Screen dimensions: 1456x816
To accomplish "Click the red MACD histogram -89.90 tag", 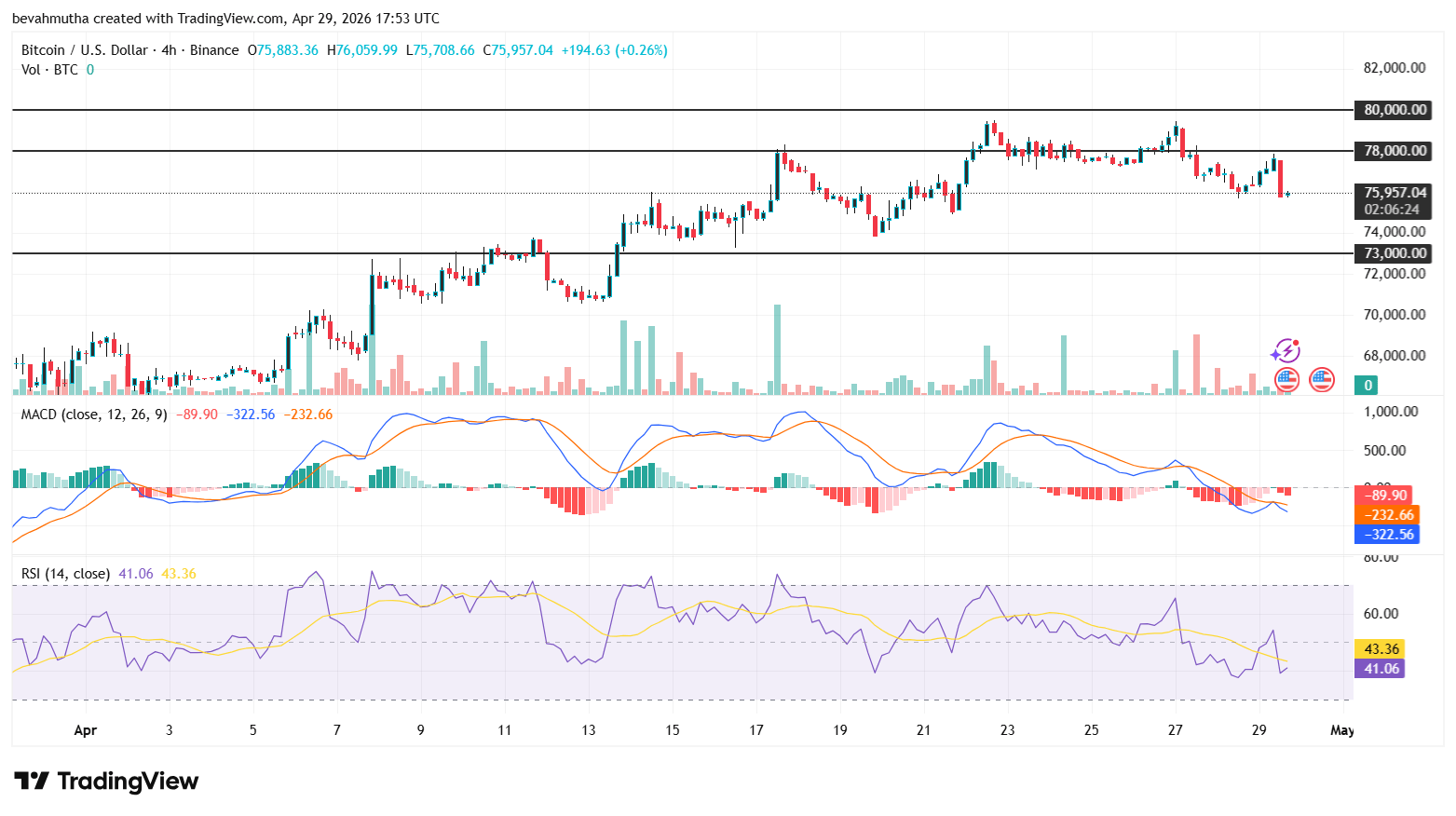I will (x=1385, y=495).
